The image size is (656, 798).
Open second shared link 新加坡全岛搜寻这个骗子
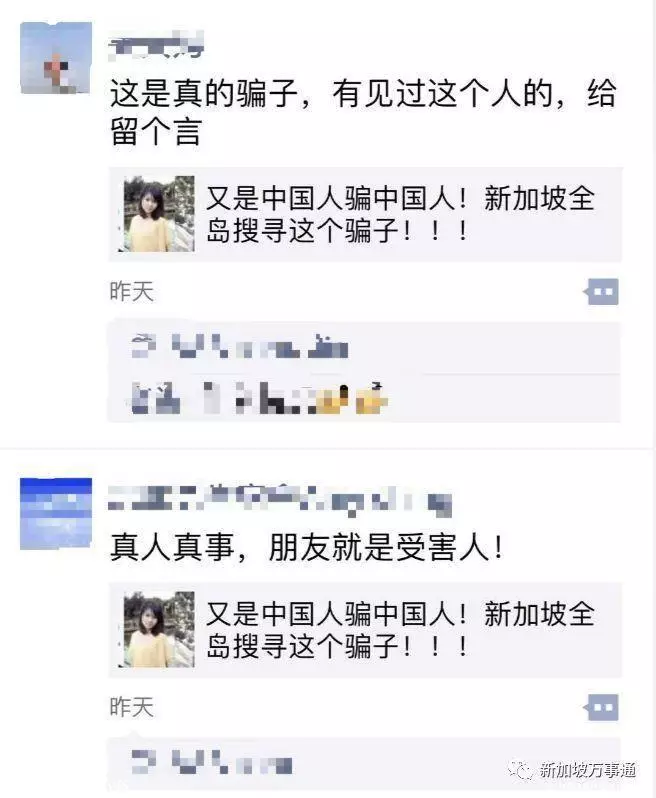(x=365, y=630)
